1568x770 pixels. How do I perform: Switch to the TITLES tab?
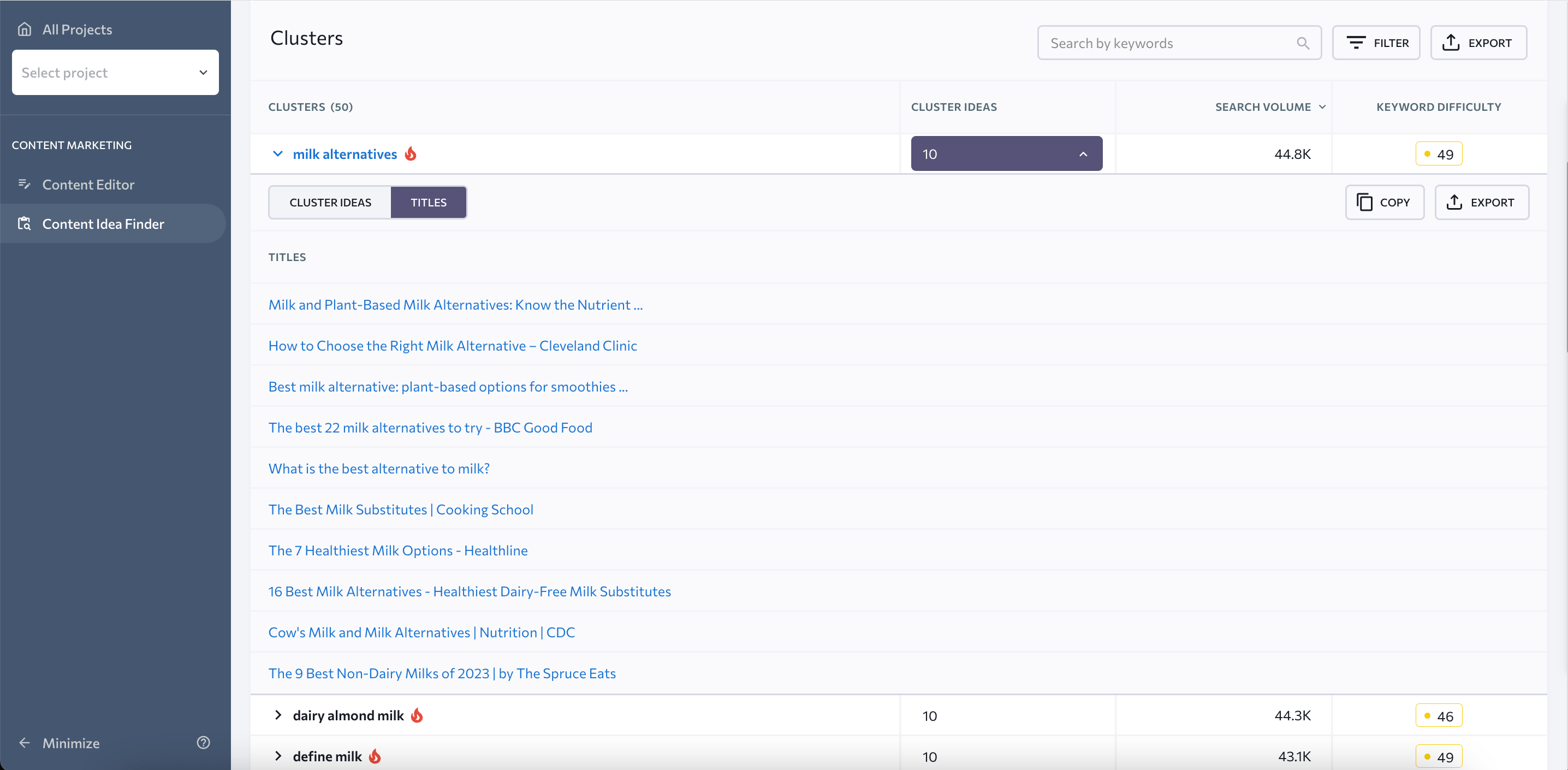(428, 202)
